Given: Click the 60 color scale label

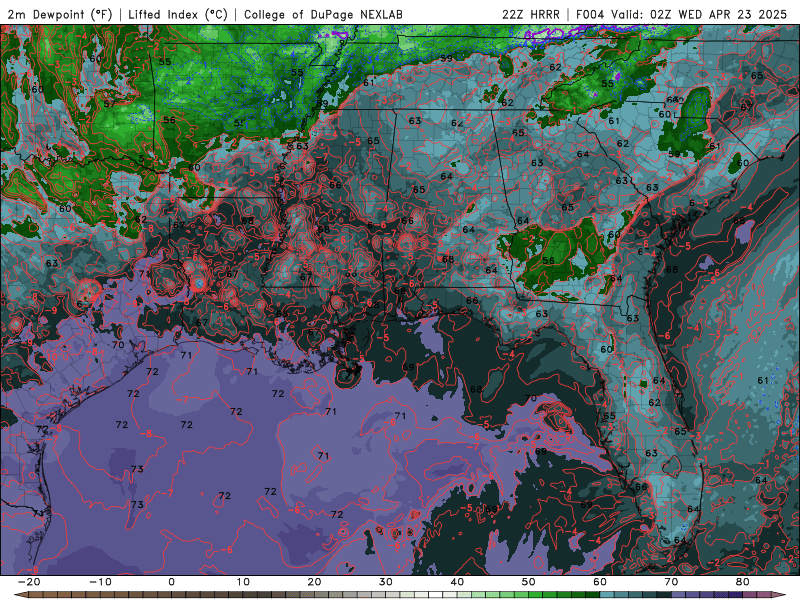Looking at the screenshot, I should click(x=600, y=582).
